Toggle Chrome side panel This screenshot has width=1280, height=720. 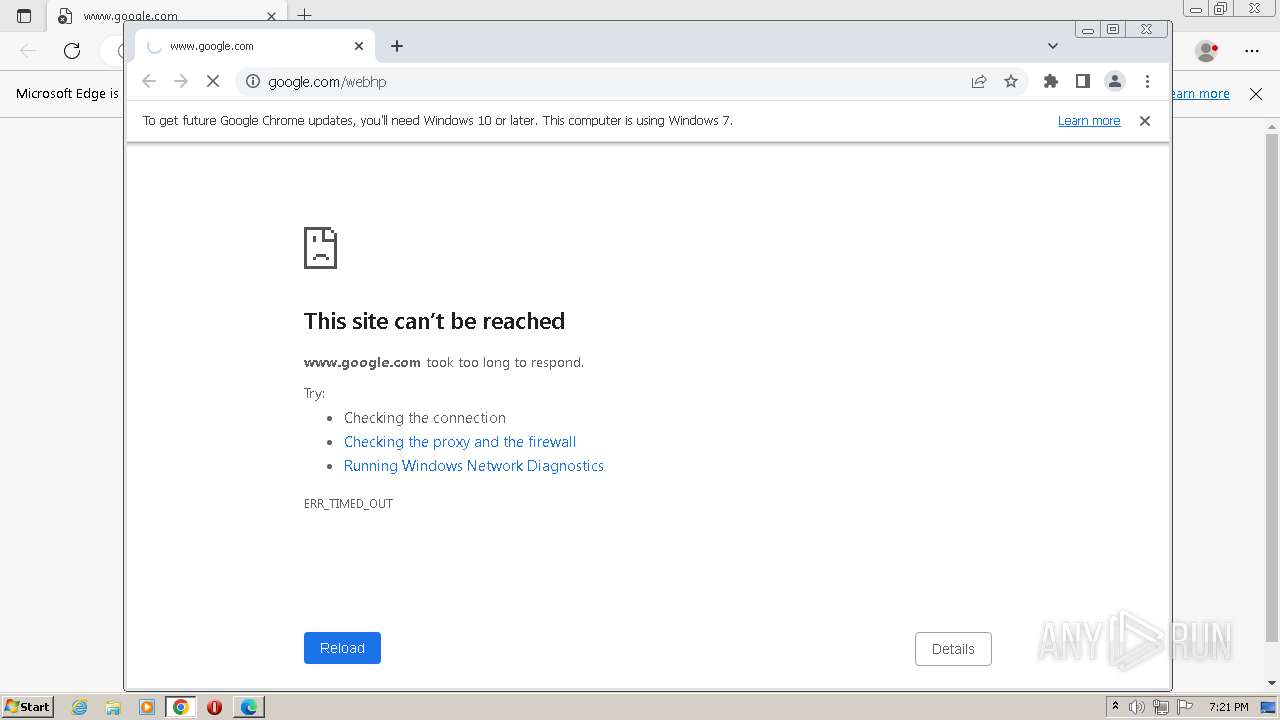pos(1082,82)
